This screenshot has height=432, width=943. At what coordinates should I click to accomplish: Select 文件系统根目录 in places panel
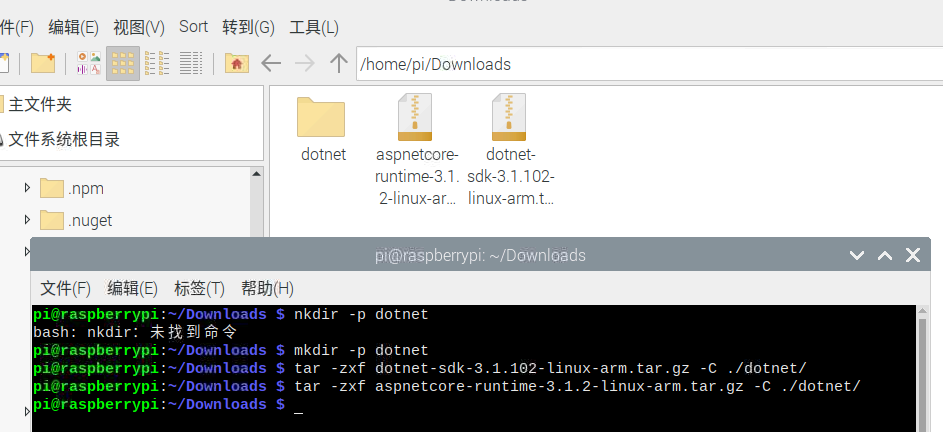pos(64,140)
